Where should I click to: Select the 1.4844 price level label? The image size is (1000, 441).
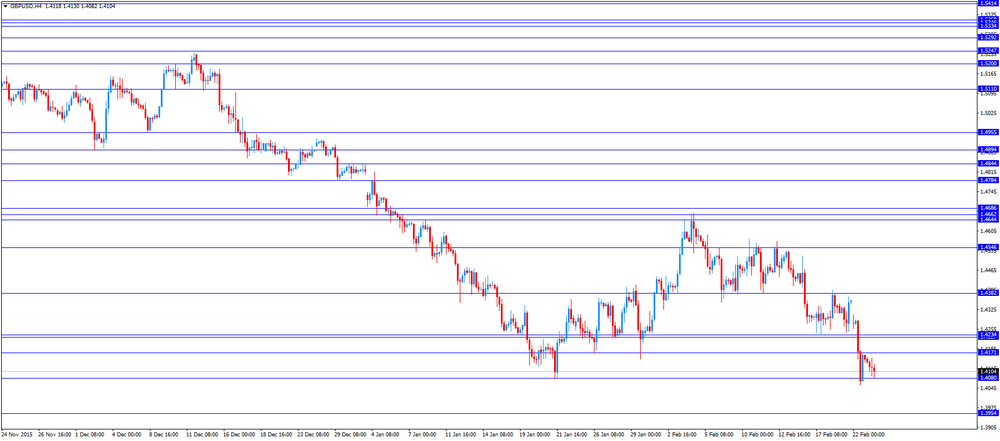pyautogui.click(x=987, y=163)
